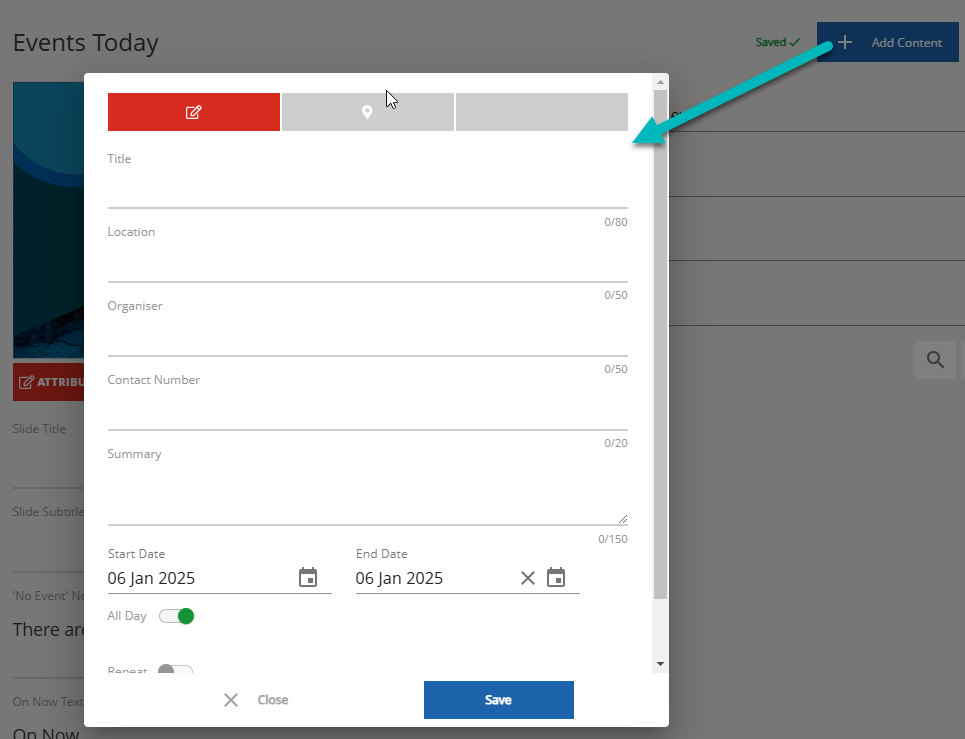Open the Start Date calendar picker
Image resolution: width=965 pixels, height=739 pixels.
pyautogui.click(x=308, y=578)
